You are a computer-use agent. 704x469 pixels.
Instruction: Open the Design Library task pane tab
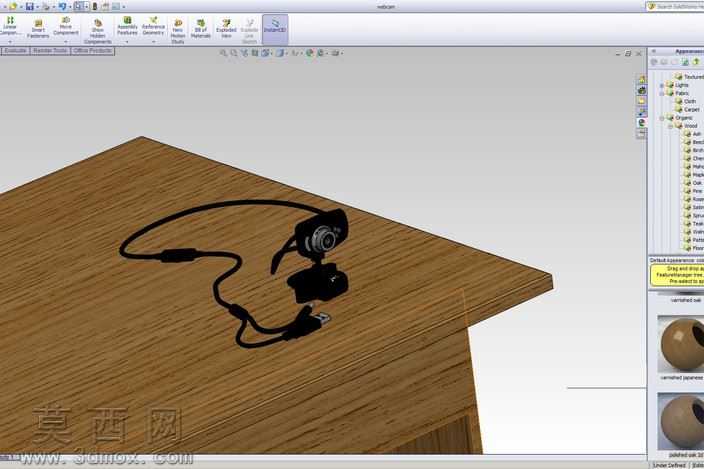click(x=642, y=90)
